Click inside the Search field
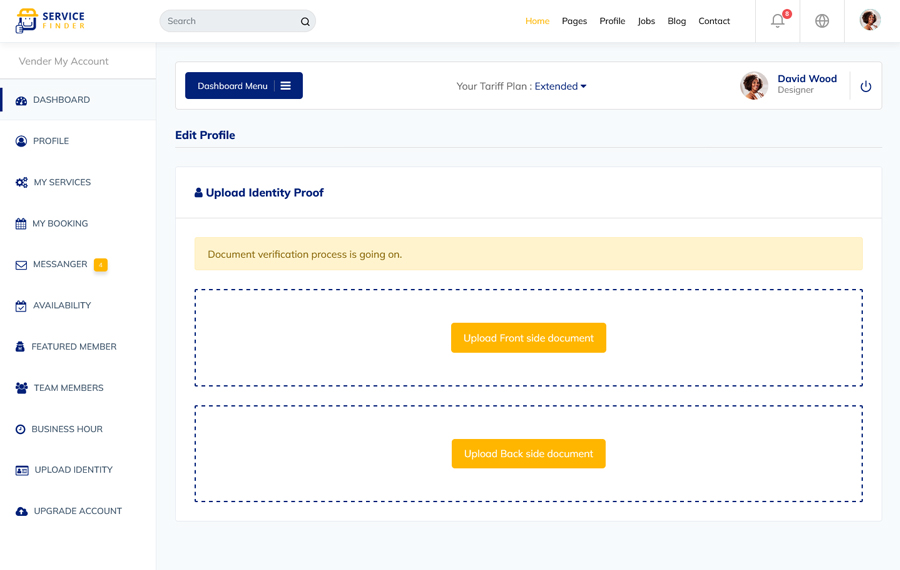This screenshot has height=570, width=900. 228,21
